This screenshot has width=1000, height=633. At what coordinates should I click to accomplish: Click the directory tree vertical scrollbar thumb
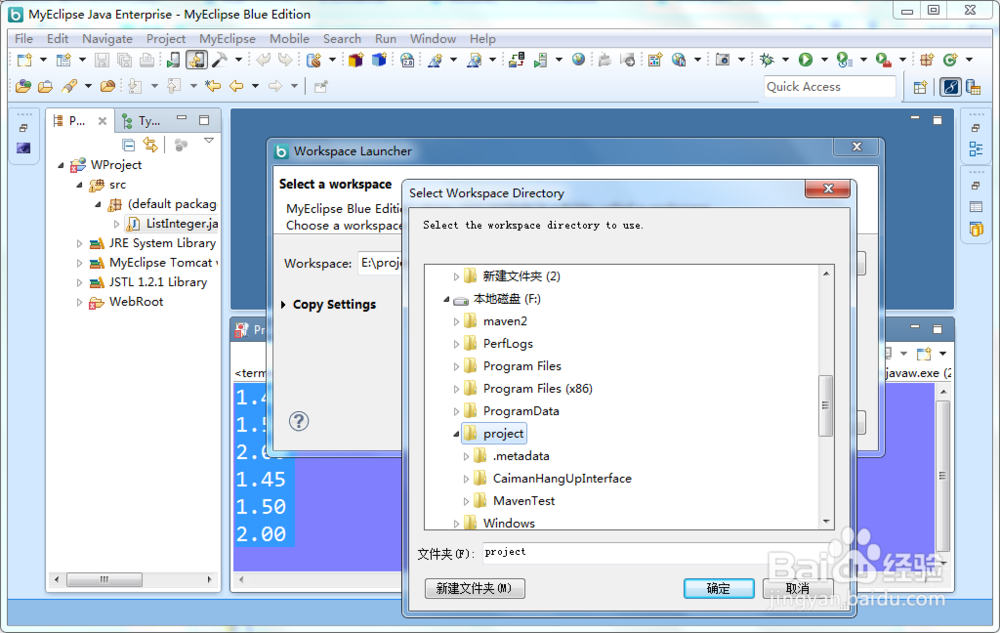point(825,405)
